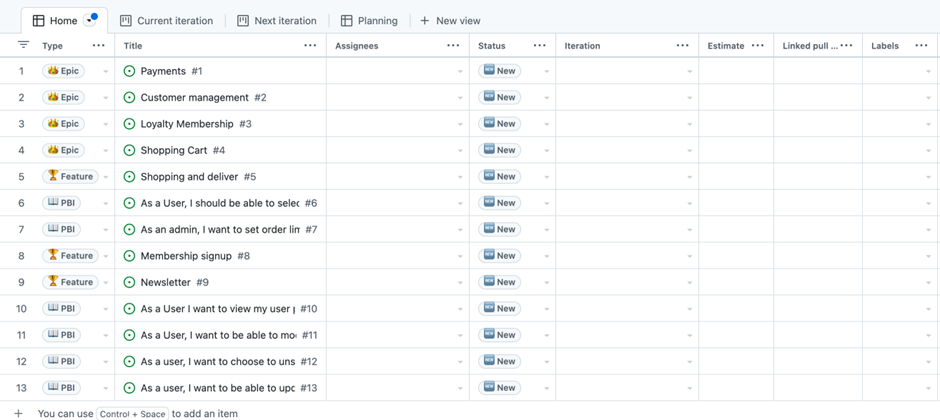The width and height of the screenshot is (940, 420).
Task: Click open-issue icon beside Membership signup
Action: click(x=129, y=255)
